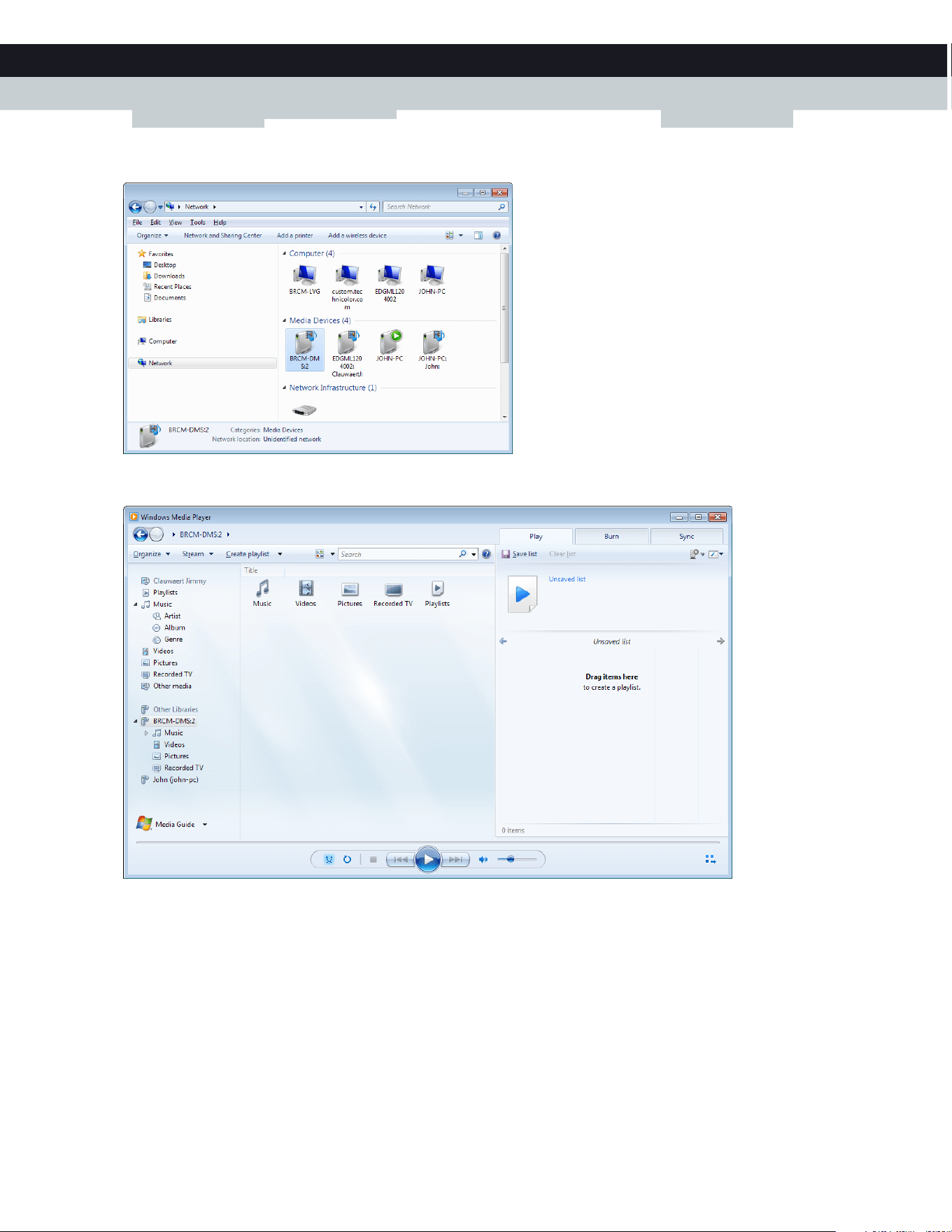Viewport: 952px width, 1232px height.
Task: Open Recorded TV category in Media Player
Action: (x=393, y=593)
